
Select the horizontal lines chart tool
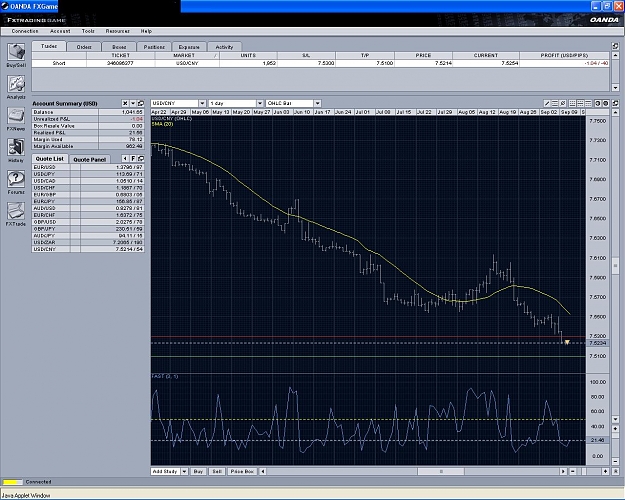coord(555,103)
